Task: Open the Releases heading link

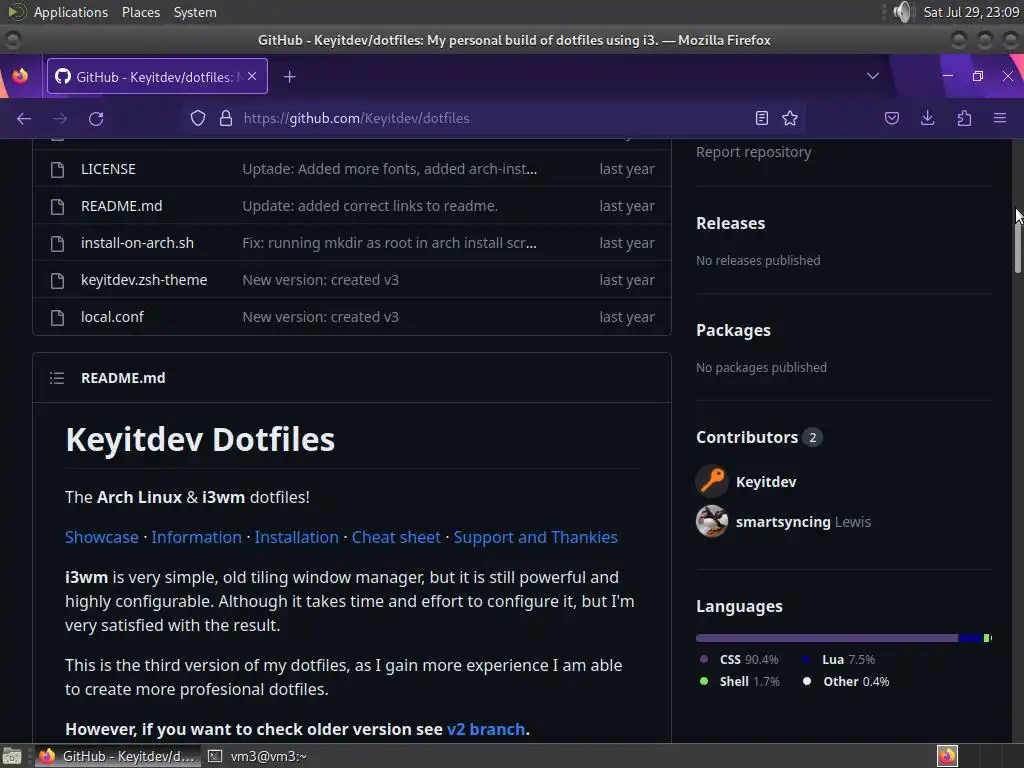Action: [731, 223]
